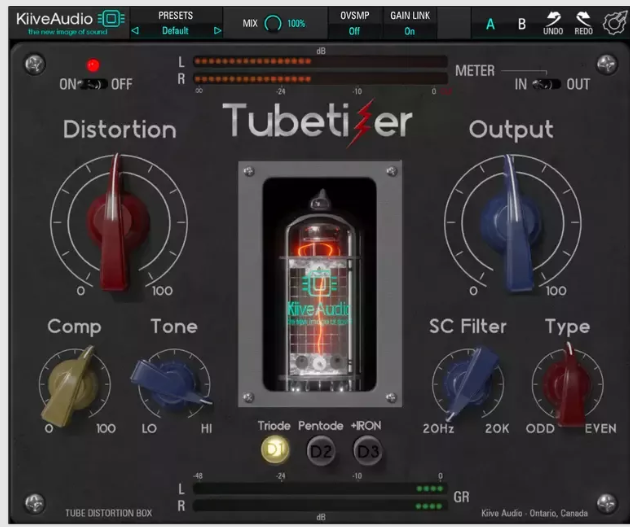Click the SC Filter knob
This screenshot has height=527, width=630.
pyautogui.click(x=470, y=384)
